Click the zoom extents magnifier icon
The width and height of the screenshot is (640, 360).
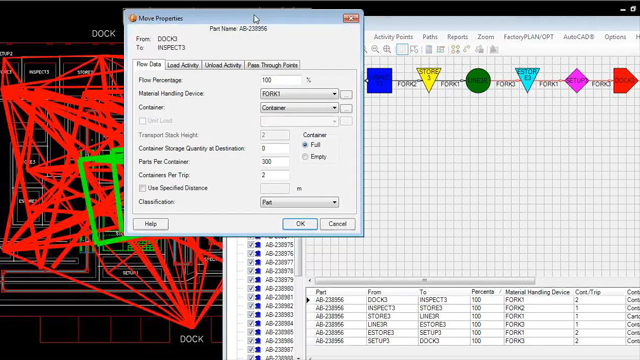coord(387,49)
